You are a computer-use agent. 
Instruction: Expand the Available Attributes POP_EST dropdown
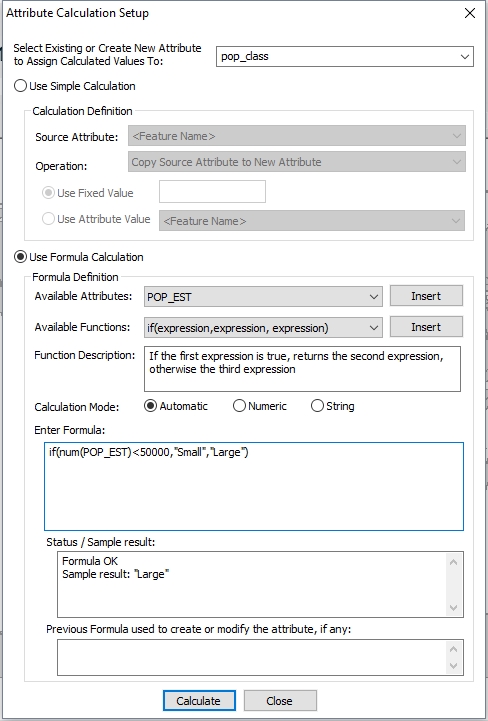[x=263, y=297]
